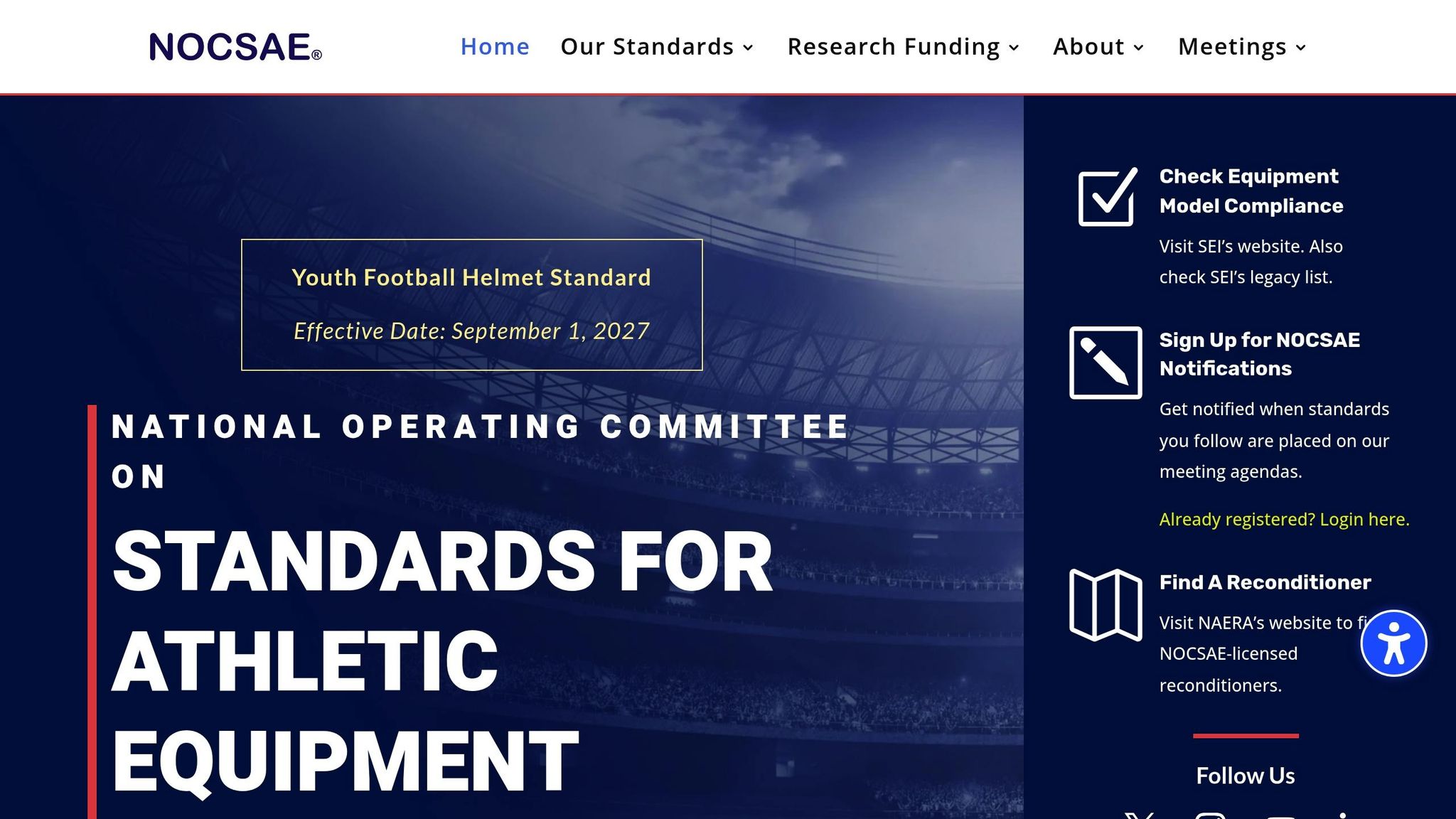This screenshot has width=1456, height=819.
Task: Click the pencil notifications sign-up icon
Action: (x=1106, y=363)
